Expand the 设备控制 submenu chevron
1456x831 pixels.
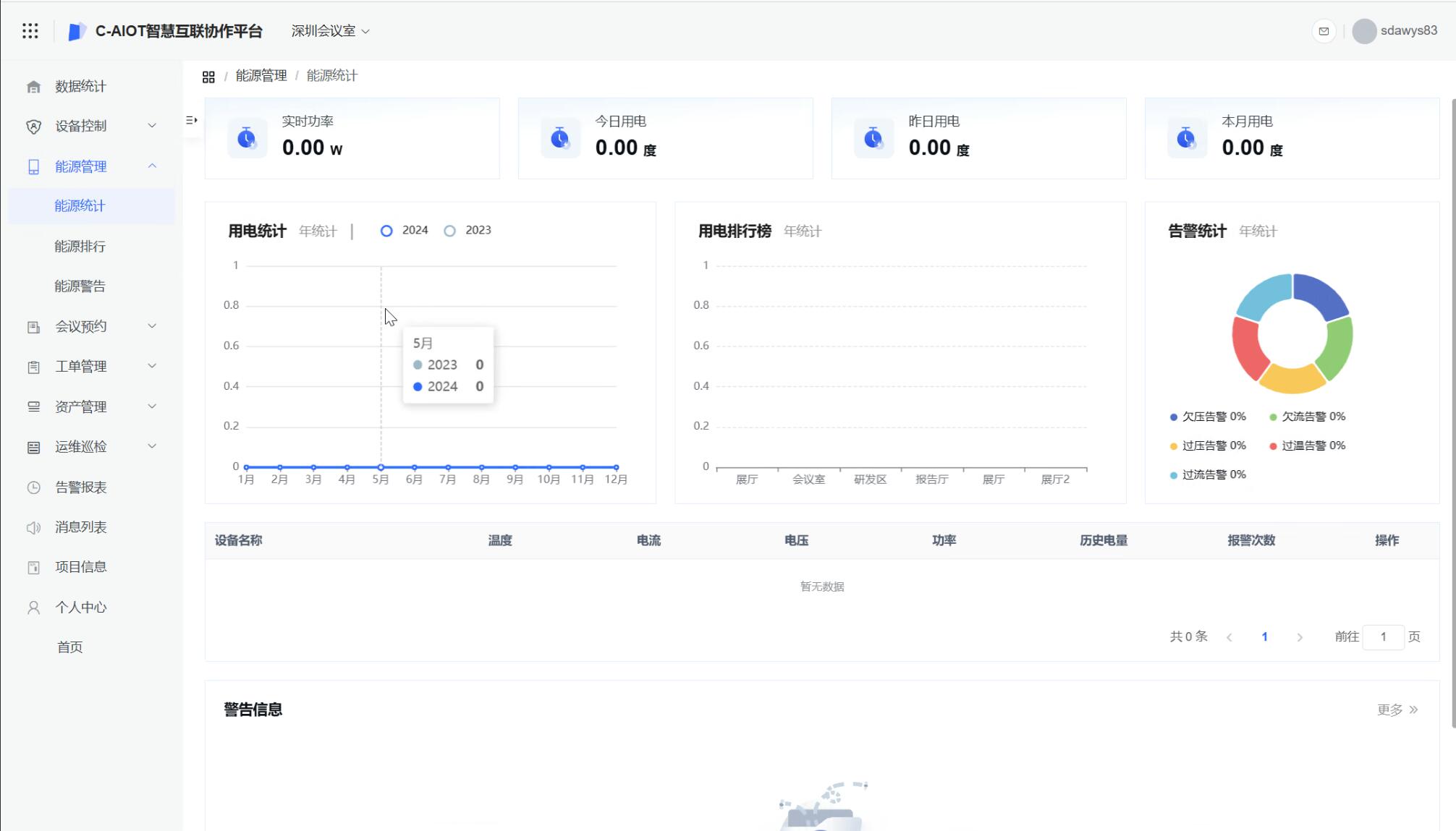pyautogui.click(x=152, y=126)
